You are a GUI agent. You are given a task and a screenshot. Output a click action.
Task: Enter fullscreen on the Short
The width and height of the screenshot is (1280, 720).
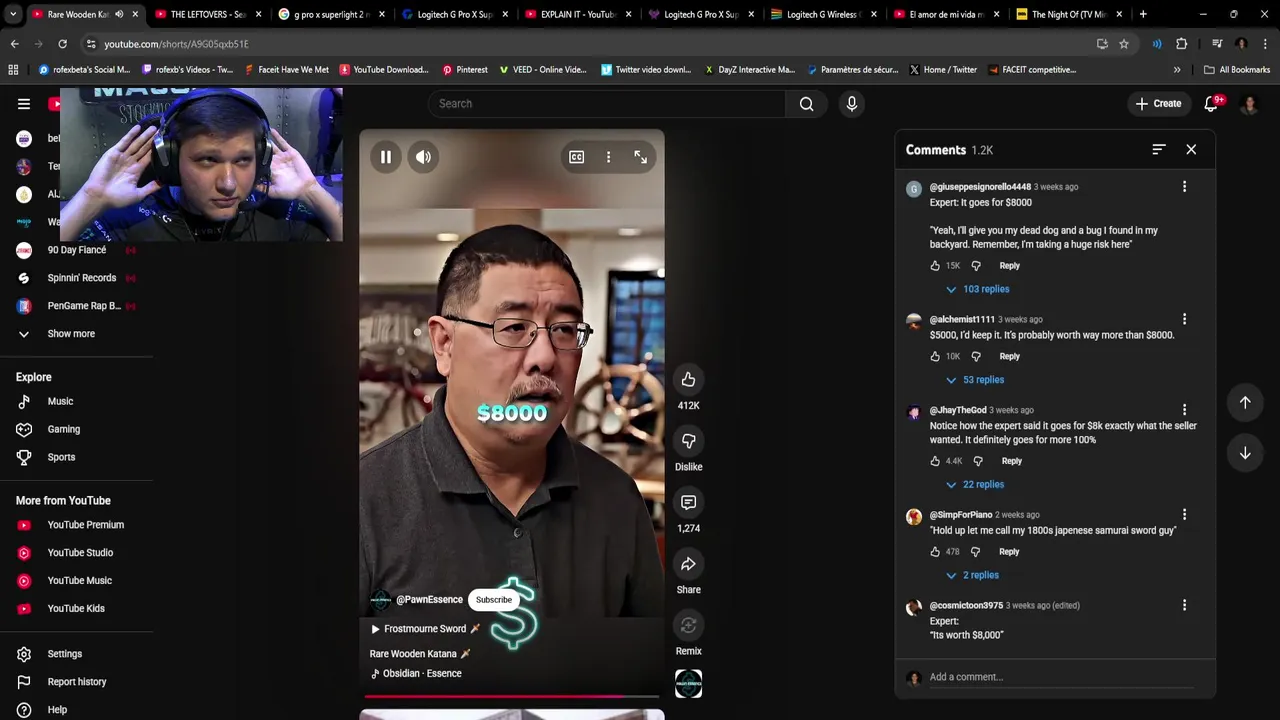point(641,157)
